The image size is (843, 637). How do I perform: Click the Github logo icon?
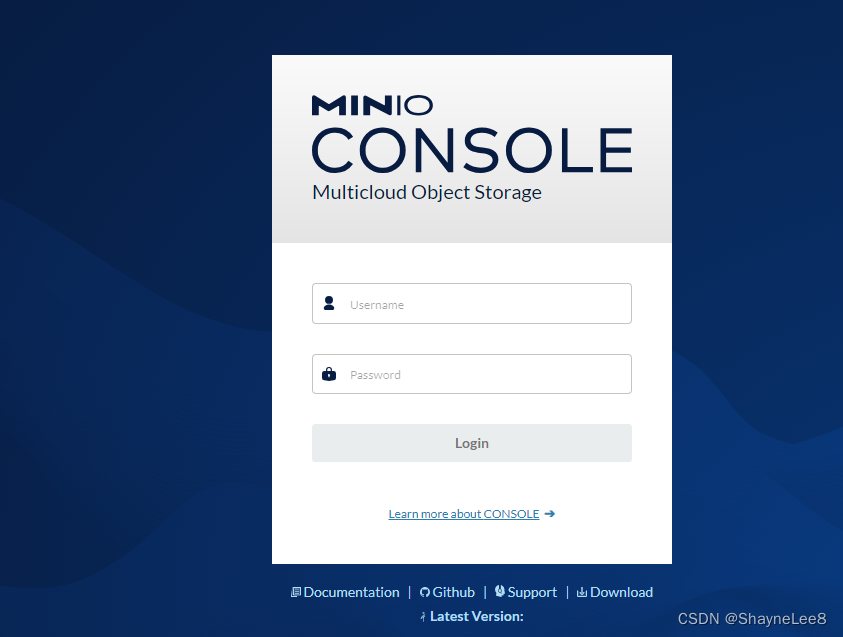click(x=425, y=592)
